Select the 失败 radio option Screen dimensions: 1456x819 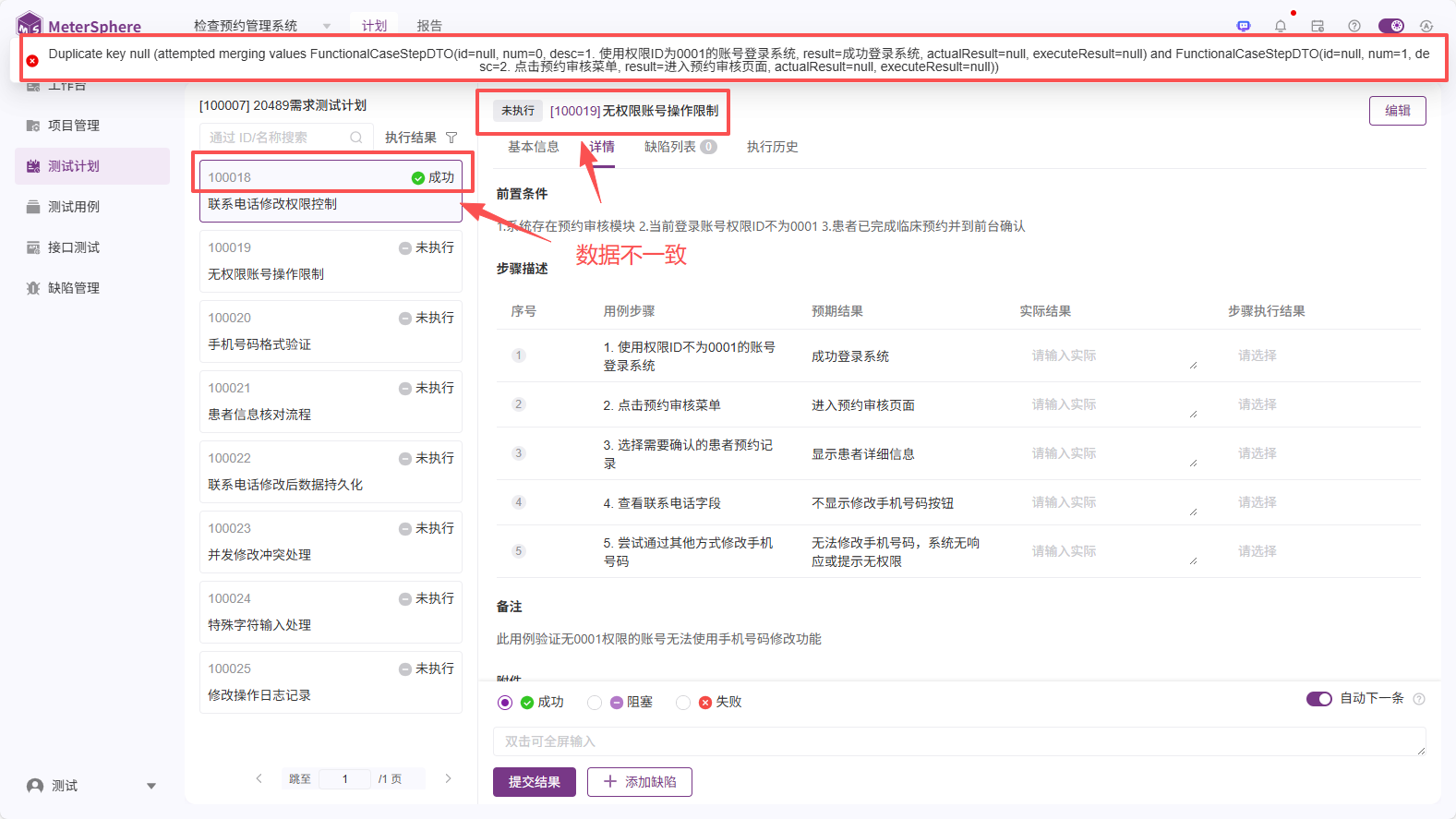tap(683, 703)
